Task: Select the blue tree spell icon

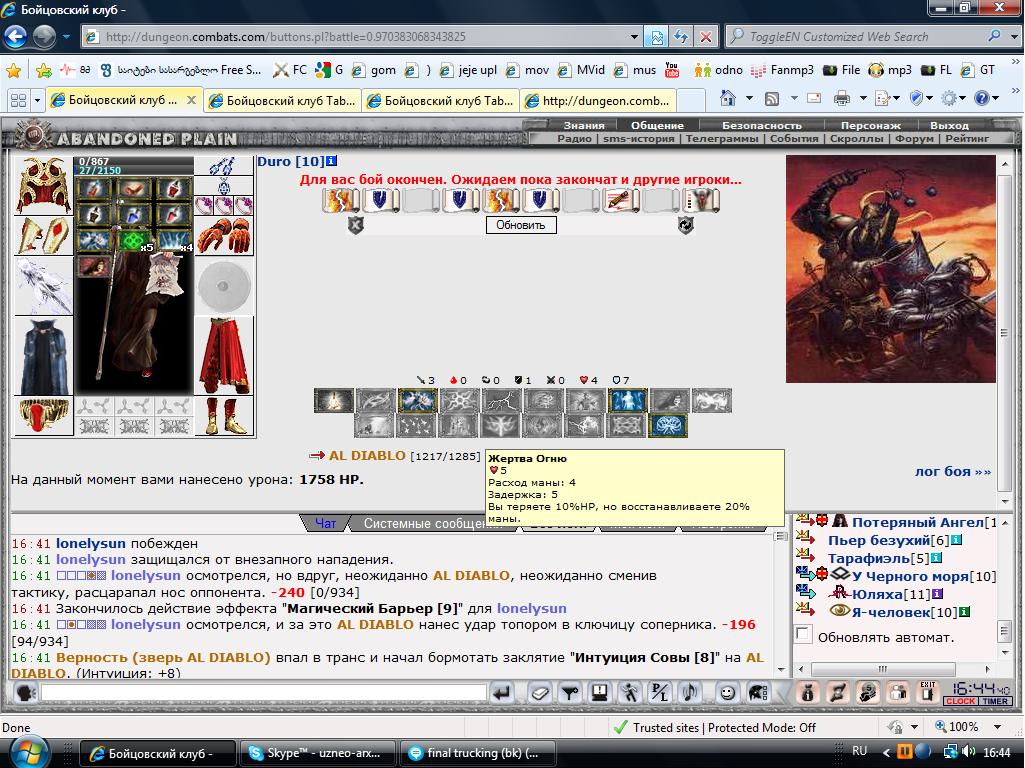Action: tap(668, 426)
